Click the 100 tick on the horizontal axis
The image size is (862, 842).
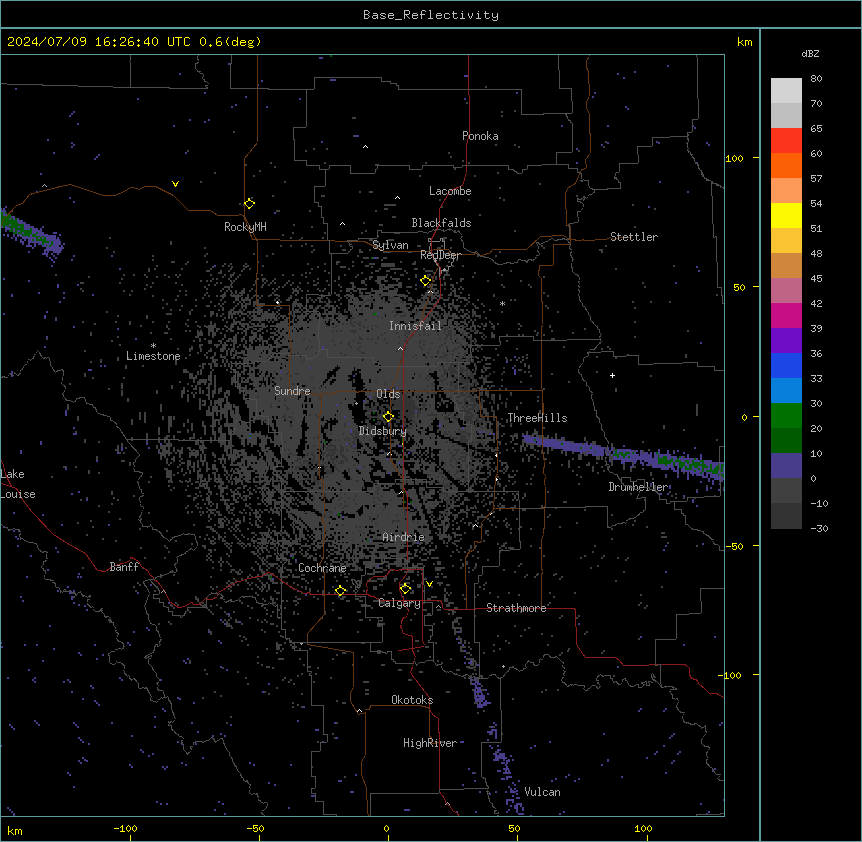643,828
